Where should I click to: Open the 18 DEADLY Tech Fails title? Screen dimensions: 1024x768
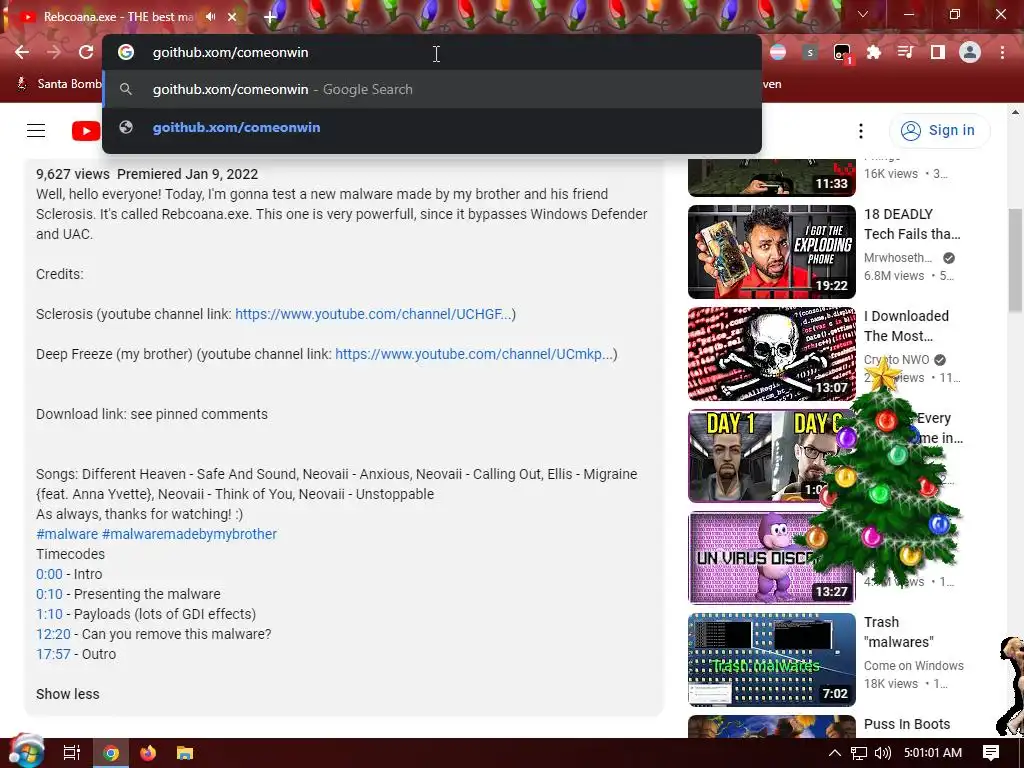pyautogui.click(x=912, y=224)
